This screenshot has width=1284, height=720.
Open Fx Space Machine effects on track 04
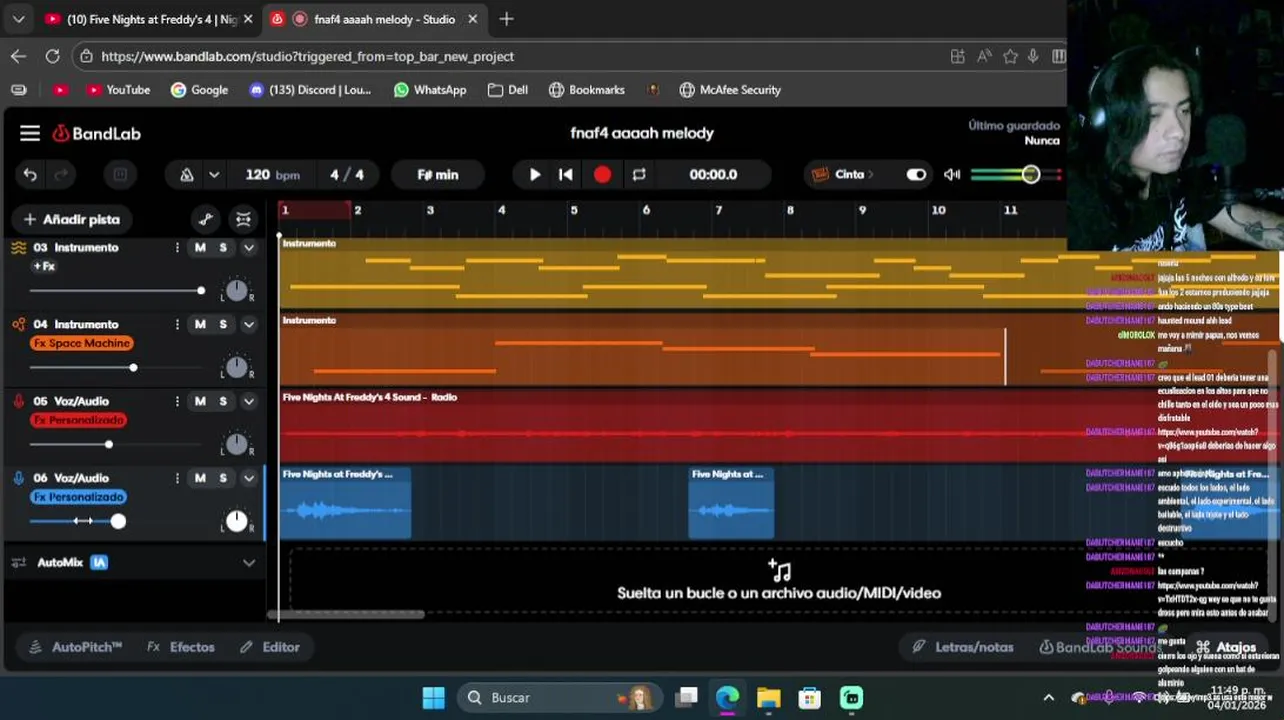[x=82, y=343]
